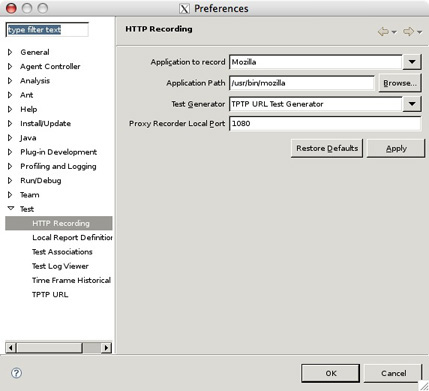This screenshot has width=429, height=391.
Task: Expand the Run/Debug tree node
Action: click(10, 181)
